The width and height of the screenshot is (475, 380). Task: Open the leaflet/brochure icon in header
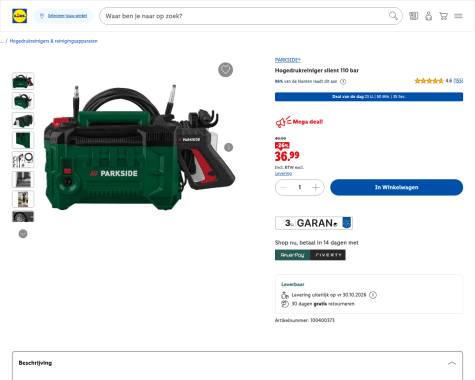pos(414,16)
